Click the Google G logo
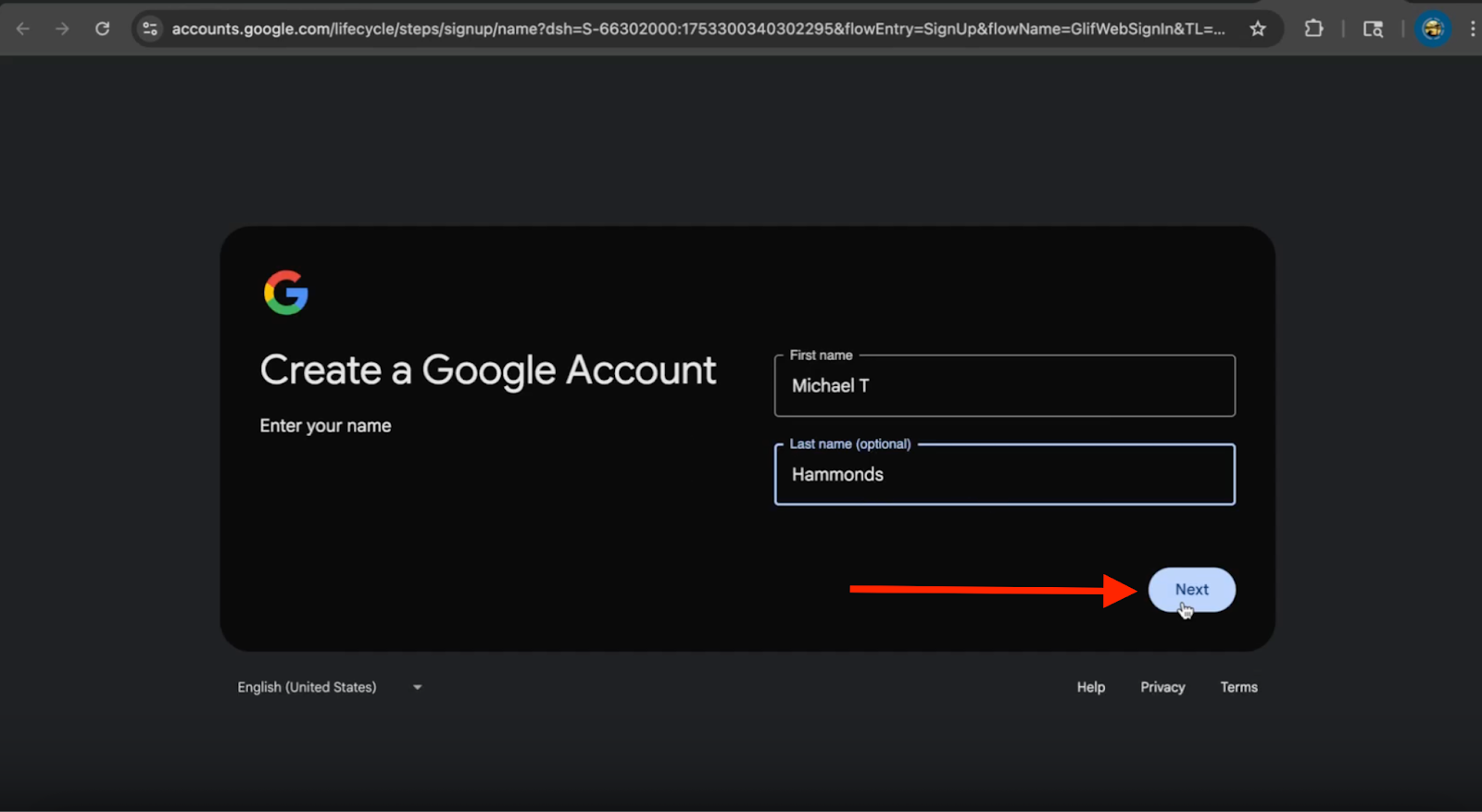The image size is (1482, 812). click(286, 293)
